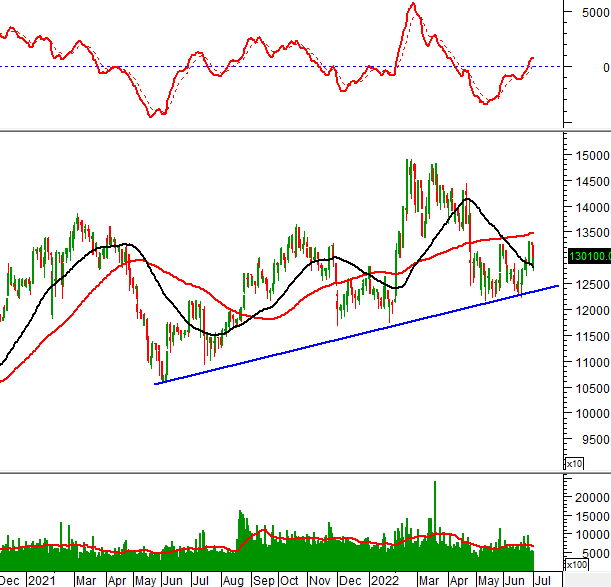The height and width of the screenshot is (587, 611).
Task: Click the Nov label on the time axis
Action: tap(319, 579)
